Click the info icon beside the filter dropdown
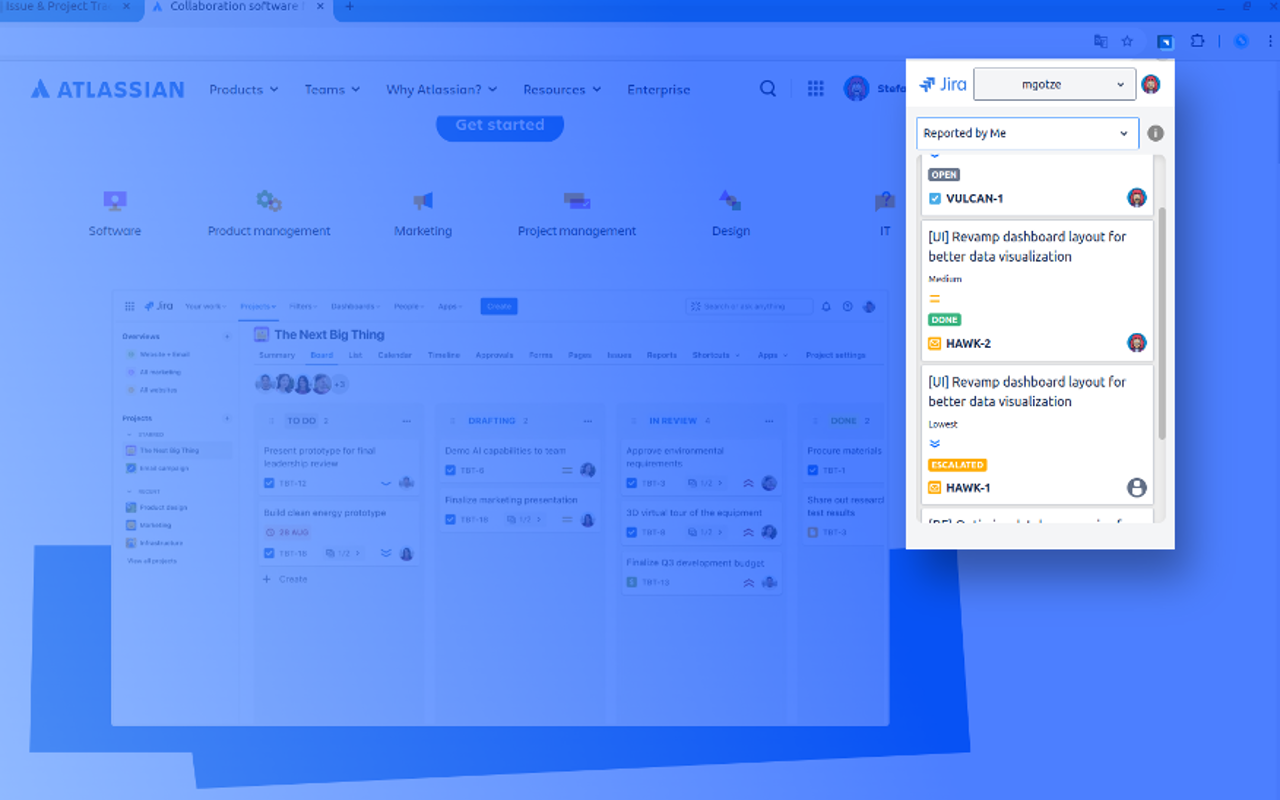Screen dimensions: 1280x800 (x=1156, y=133)
